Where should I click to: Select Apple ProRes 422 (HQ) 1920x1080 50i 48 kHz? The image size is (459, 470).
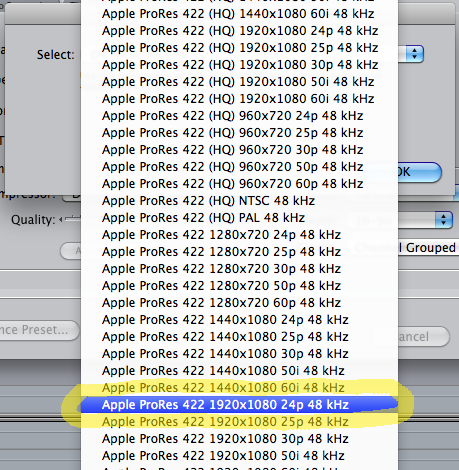[x=239, y=82]
